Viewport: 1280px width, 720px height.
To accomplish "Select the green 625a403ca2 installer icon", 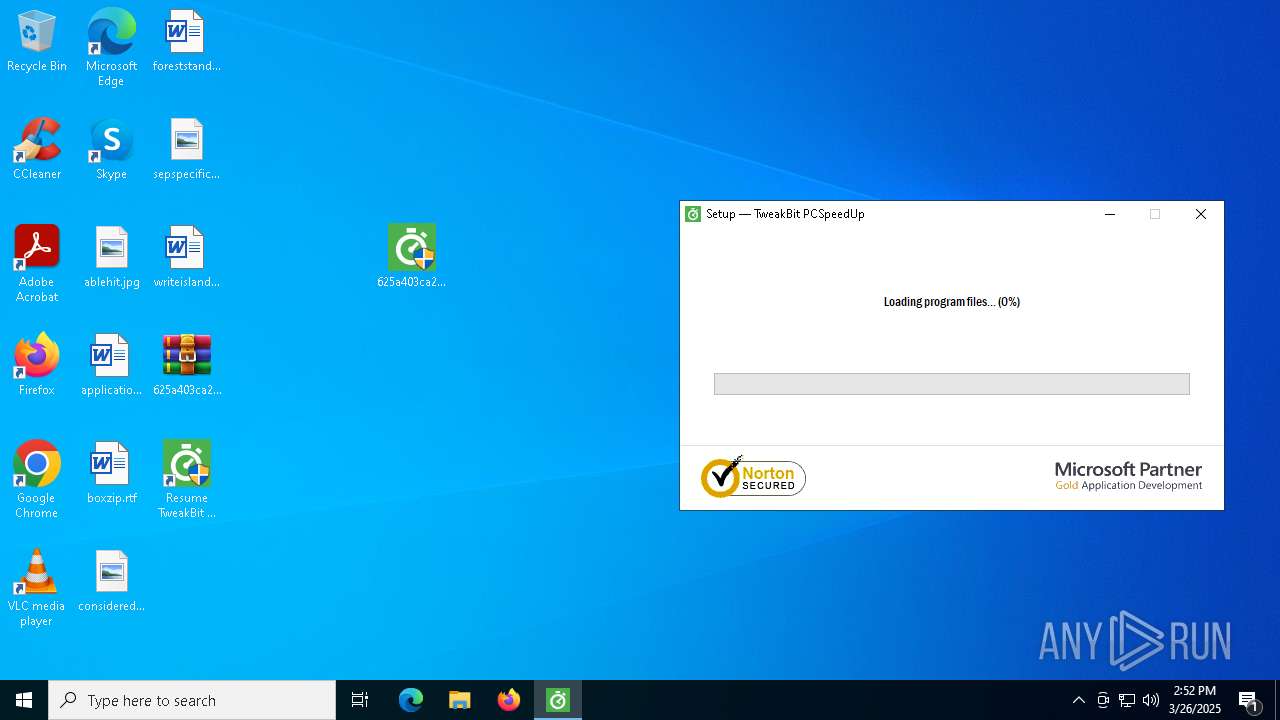I will (411, 257).
